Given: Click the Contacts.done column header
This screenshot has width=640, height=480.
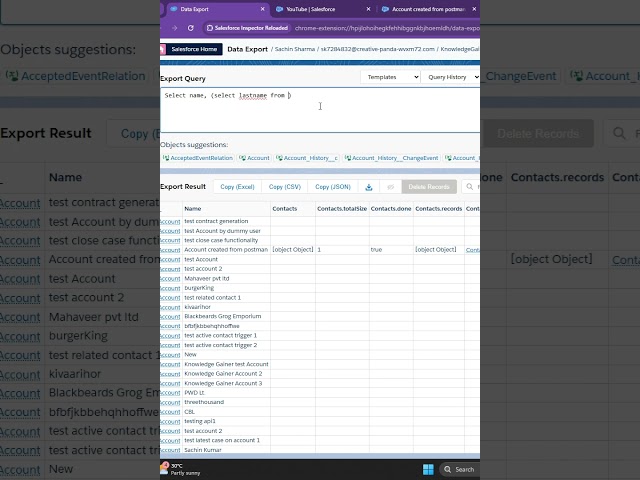Looking at the screenshot, I should point(391,209).
